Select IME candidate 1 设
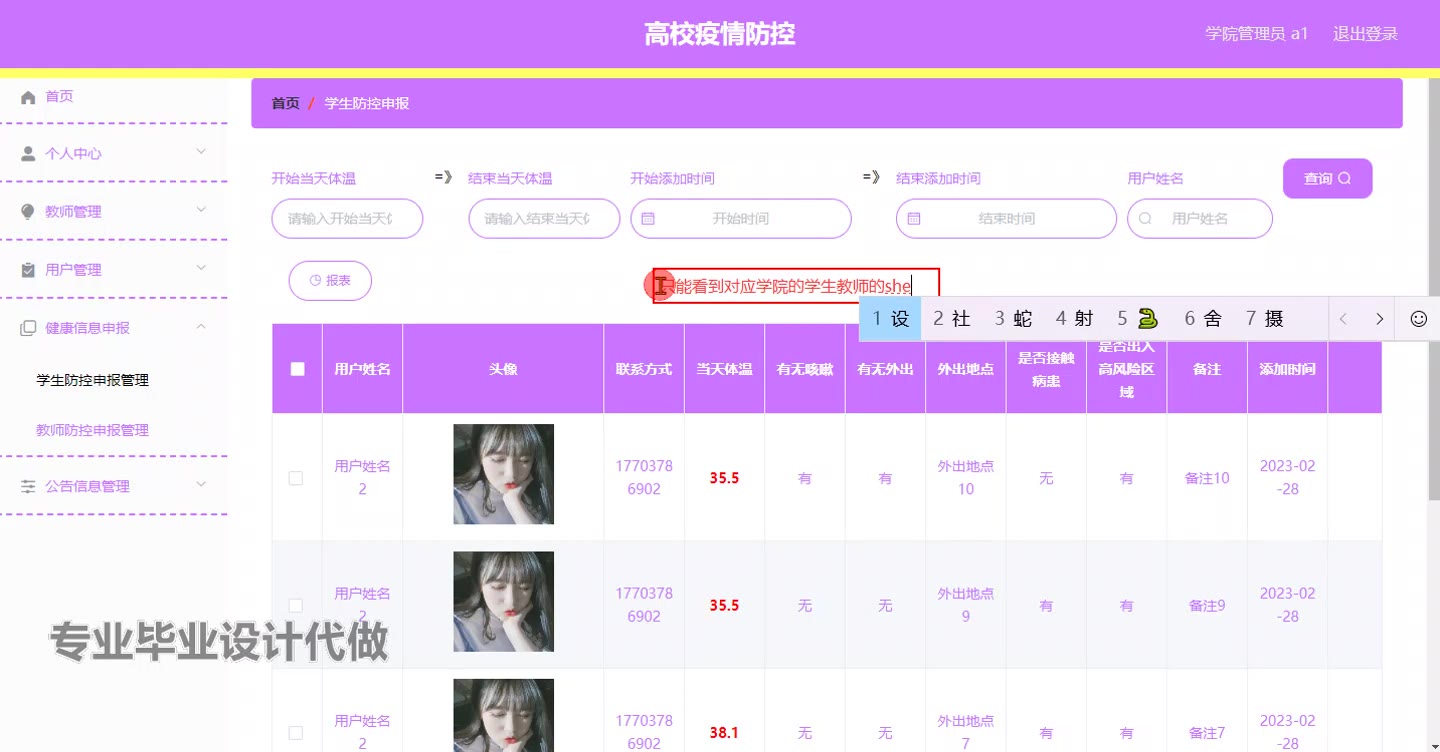The width and height of the screenshot is (1440, 752). (x=890, y=319)
